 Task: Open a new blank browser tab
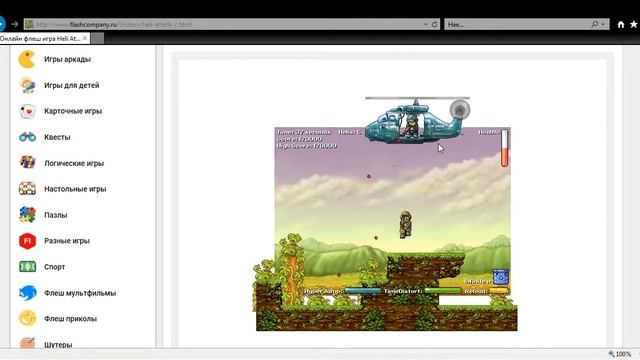click(97, 38)
